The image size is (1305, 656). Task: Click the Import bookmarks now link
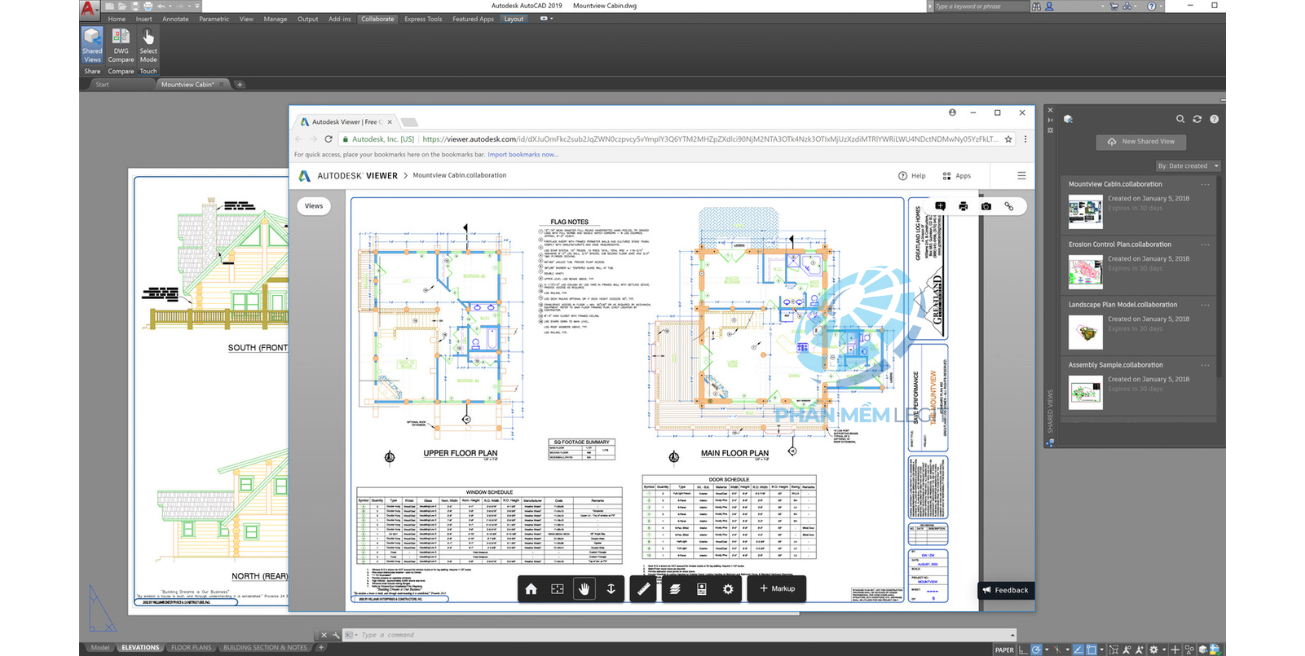click(523, 155)
